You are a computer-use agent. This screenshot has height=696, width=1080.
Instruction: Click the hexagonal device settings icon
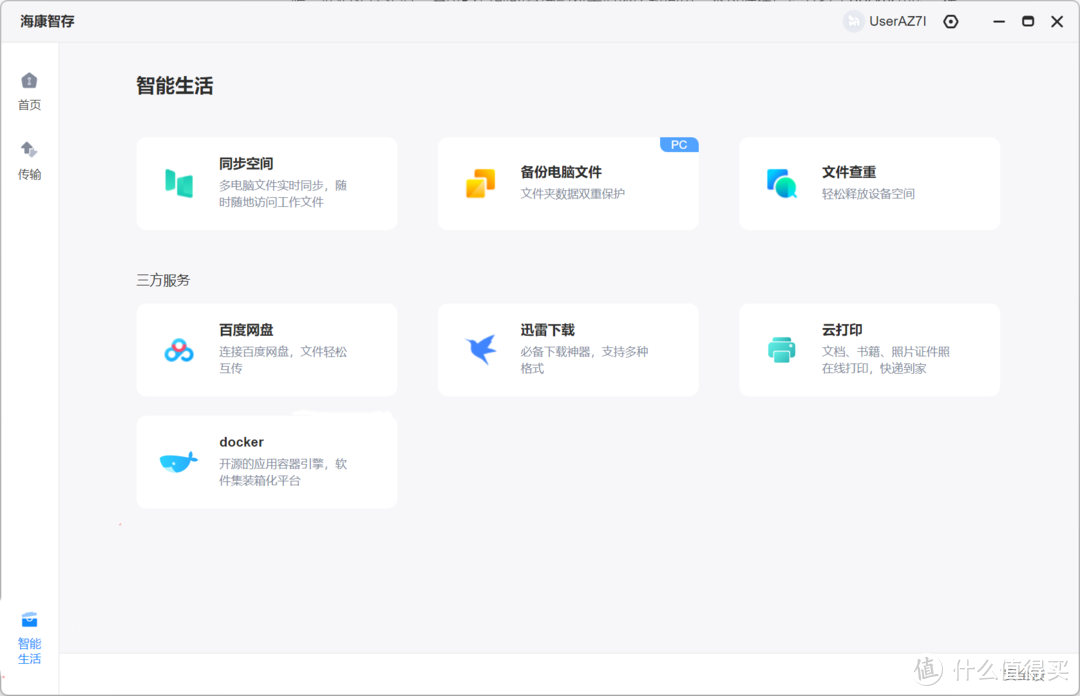click(950, 21)
